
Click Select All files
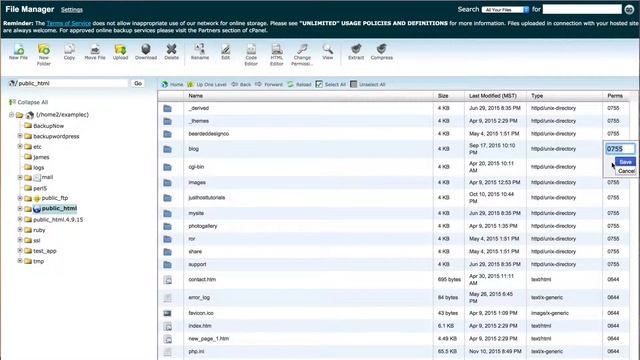[331, 84]
